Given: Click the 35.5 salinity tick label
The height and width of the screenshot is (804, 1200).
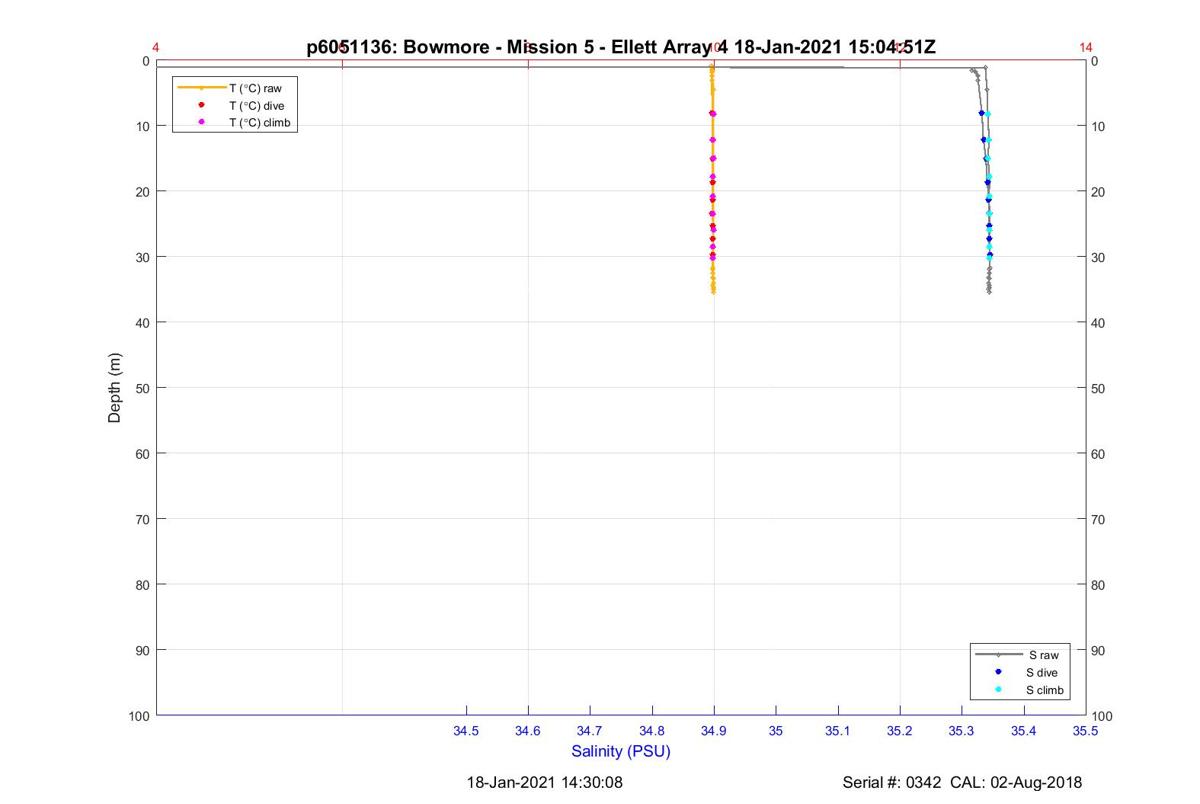Looking at the screenshot, I should tap(1086, 732).
